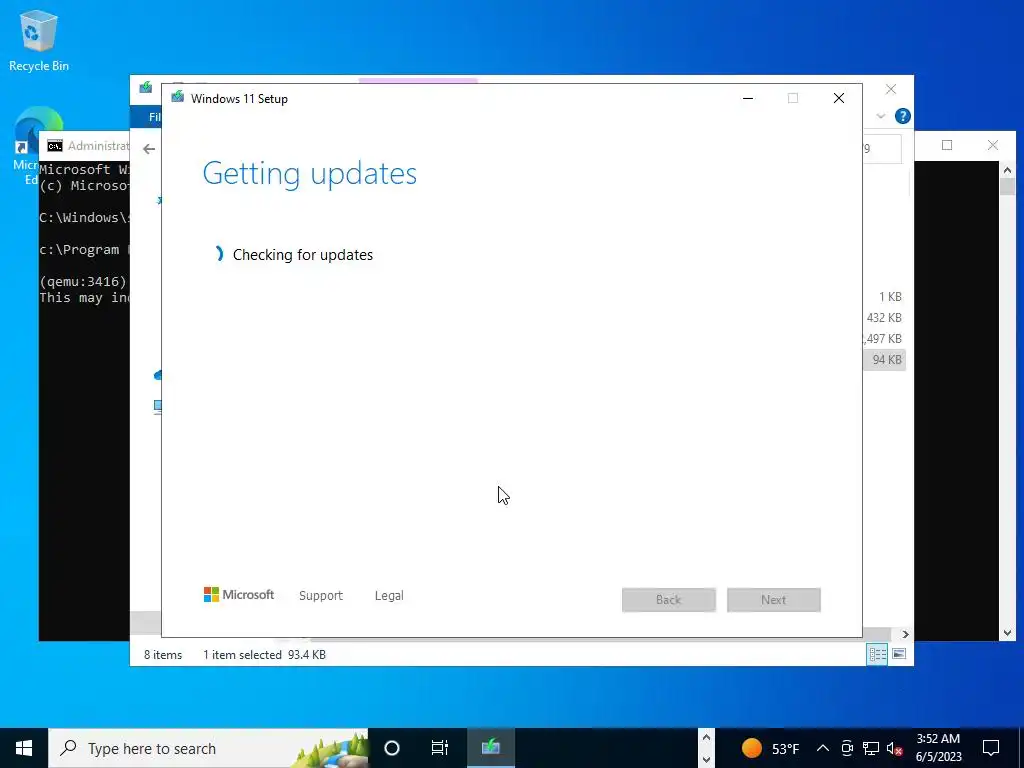Click Explorer horizontal scrollbar right arrow

coord(905,634)
